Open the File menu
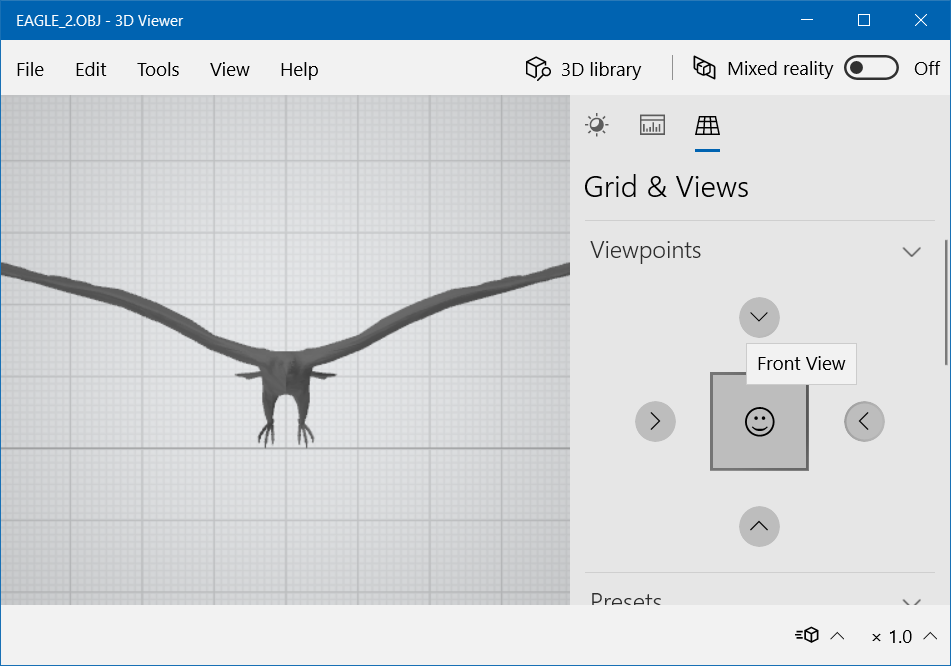The image size is (951, 666). click(x=30, y=69)
